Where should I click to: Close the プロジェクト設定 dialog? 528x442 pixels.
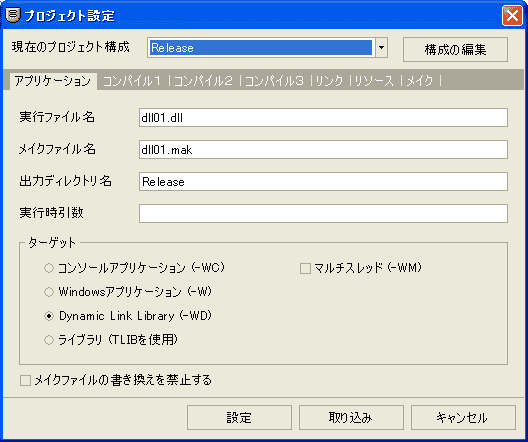(512, 15)
